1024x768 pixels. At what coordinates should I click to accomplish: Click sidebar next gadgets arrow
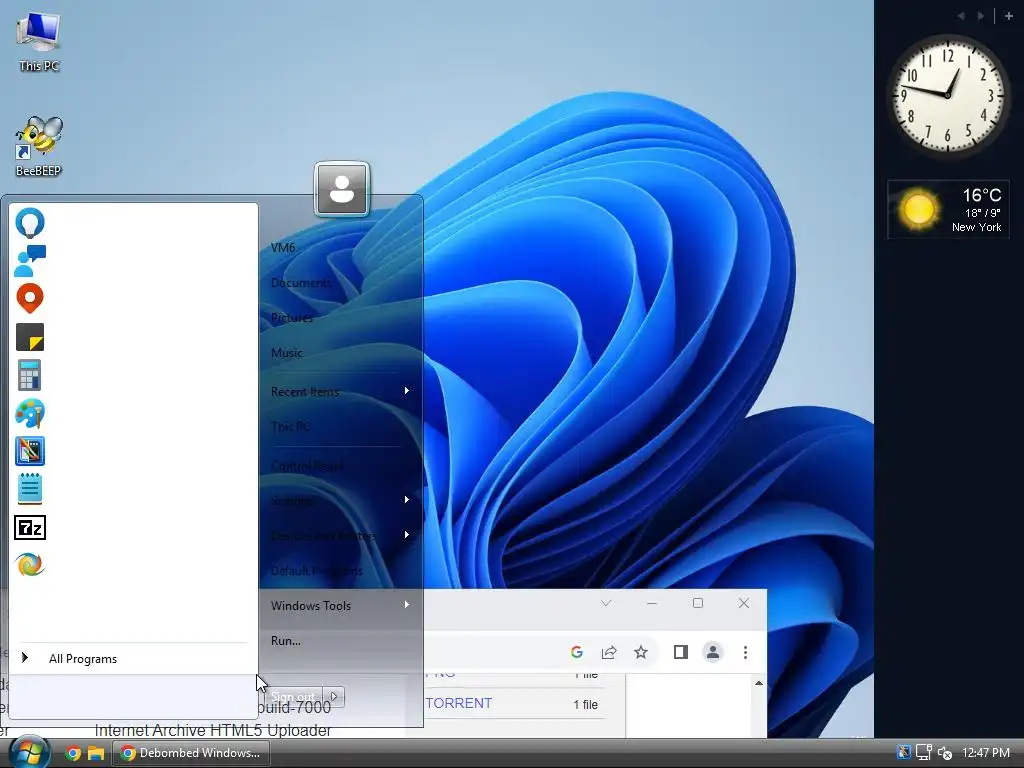(981, 16)
